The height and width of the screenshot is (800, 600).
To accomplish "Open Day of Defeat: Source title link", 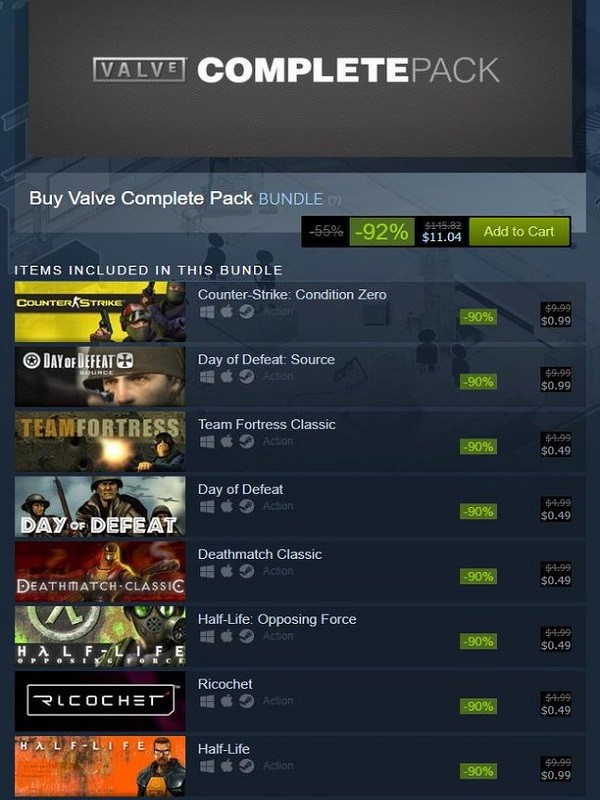I will pyautogui.click(x=266, y=359).
